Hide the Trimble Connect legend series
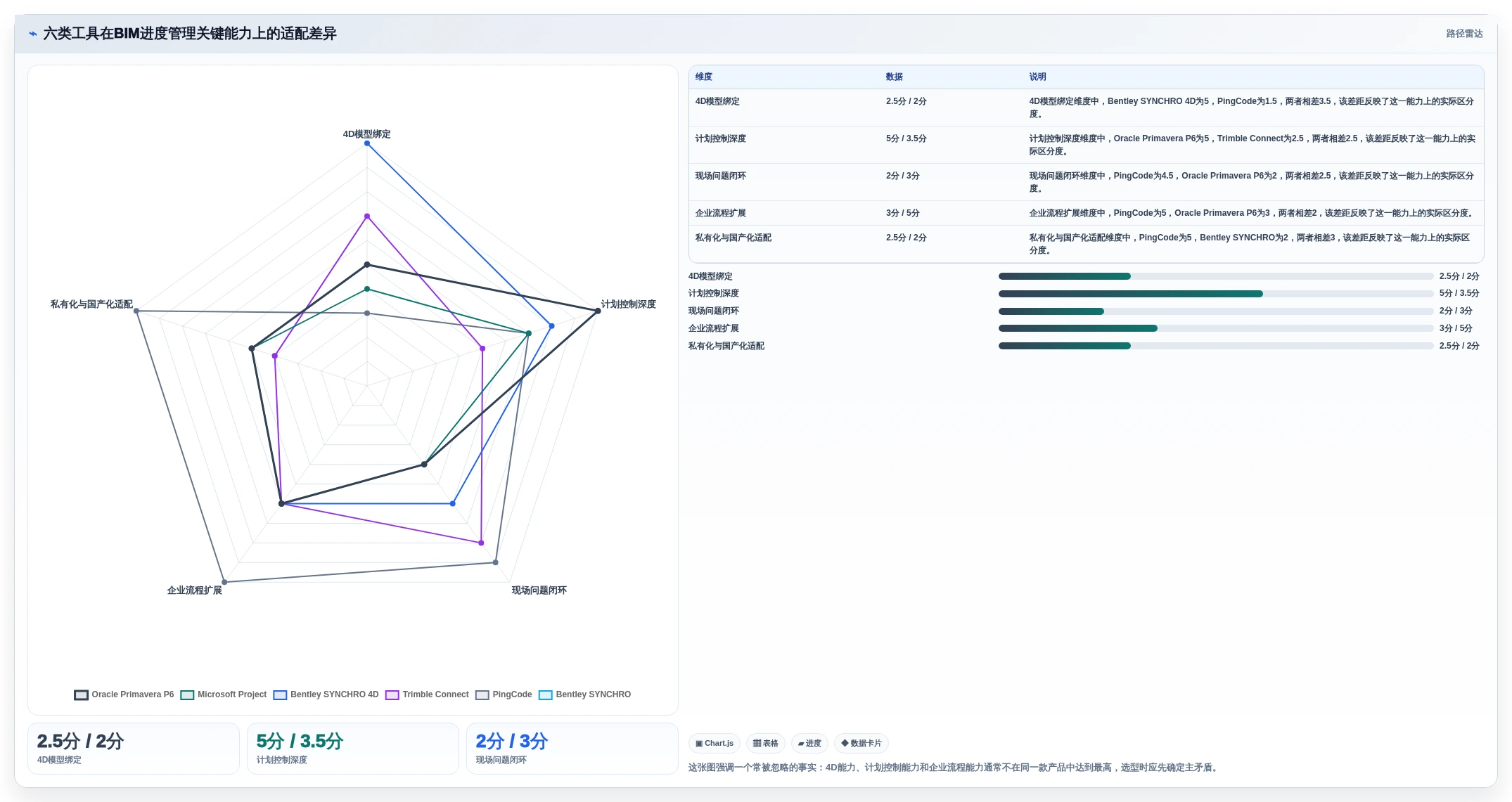 427,694
